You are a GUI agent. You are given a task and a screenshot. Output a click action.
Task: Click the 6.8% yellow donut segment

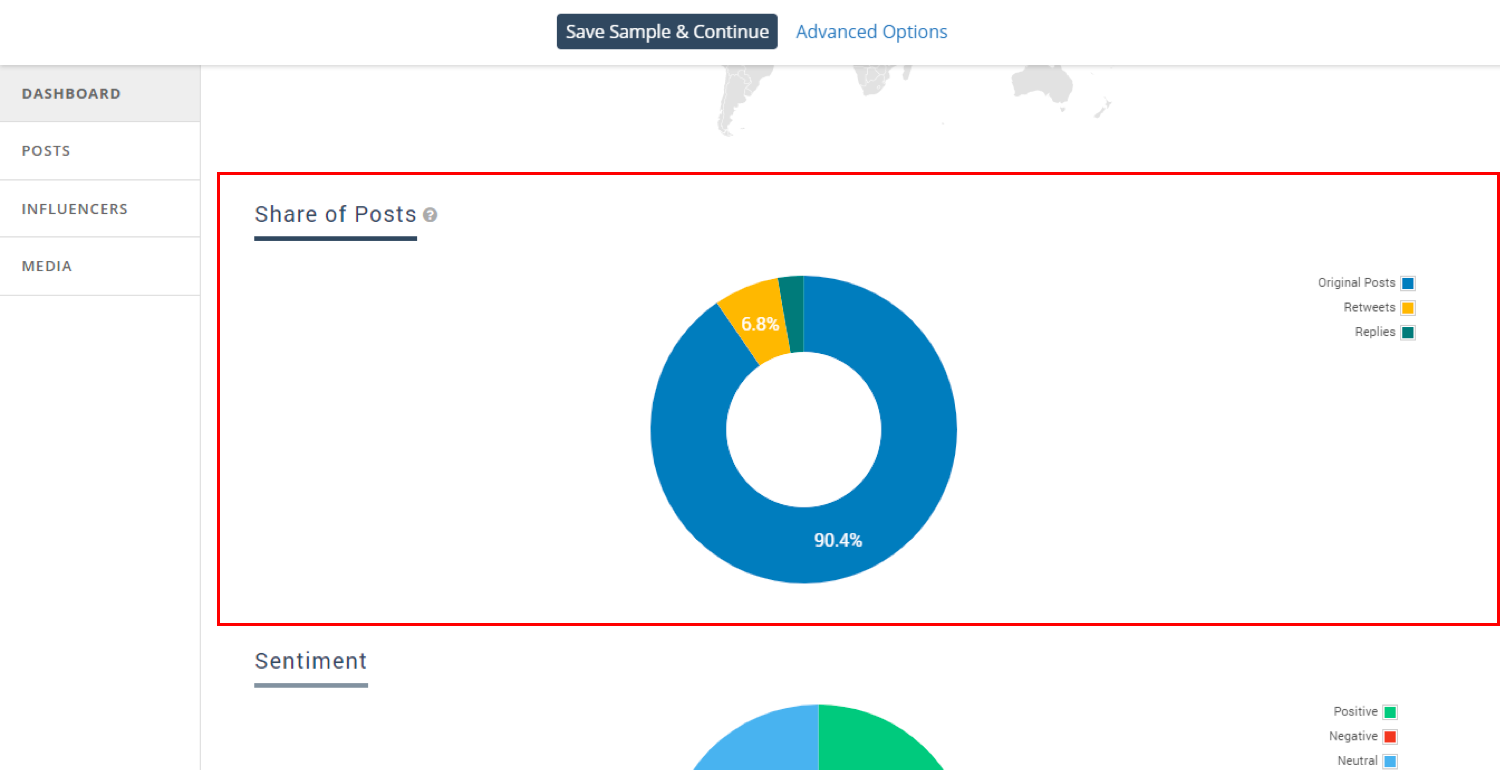coord(753,320)
